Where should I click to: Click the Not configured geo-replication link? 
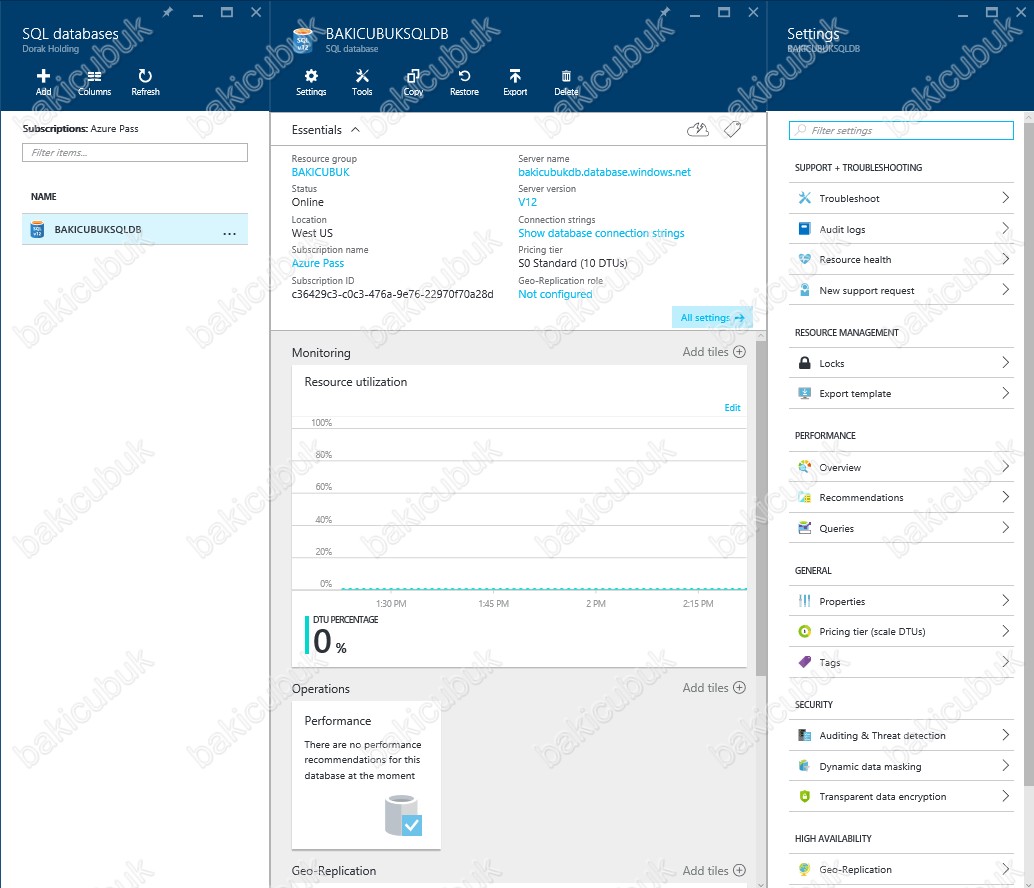pos(555,294)
